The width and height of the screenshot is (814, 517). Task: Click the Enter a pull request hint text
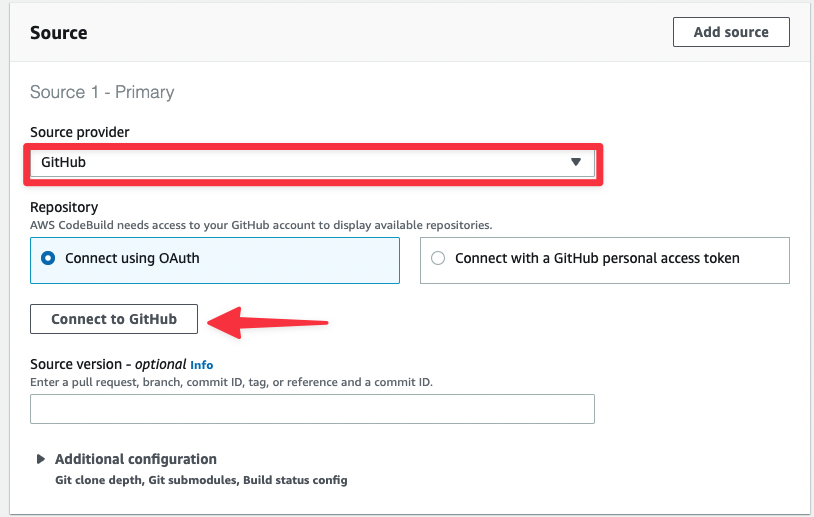click(x=231, y=382)
